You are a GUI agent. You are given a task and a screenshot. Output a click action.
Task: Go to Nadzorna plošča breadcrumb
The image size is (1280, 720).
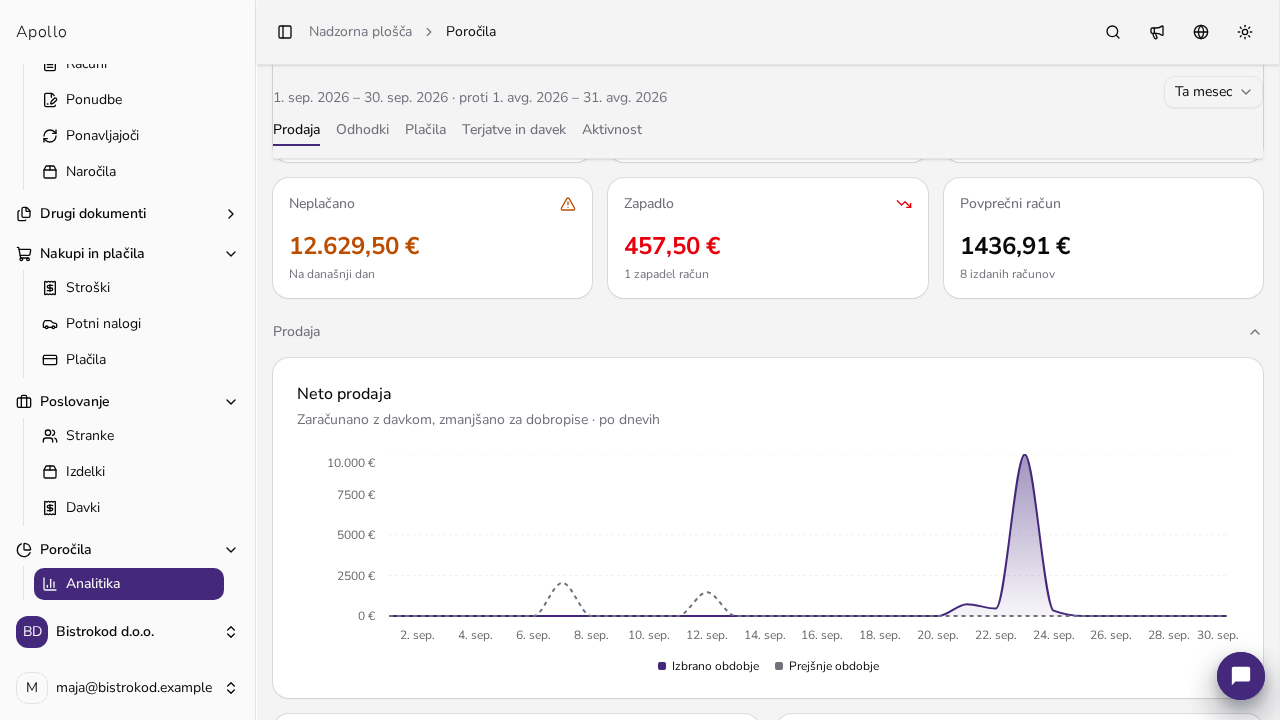360,32
